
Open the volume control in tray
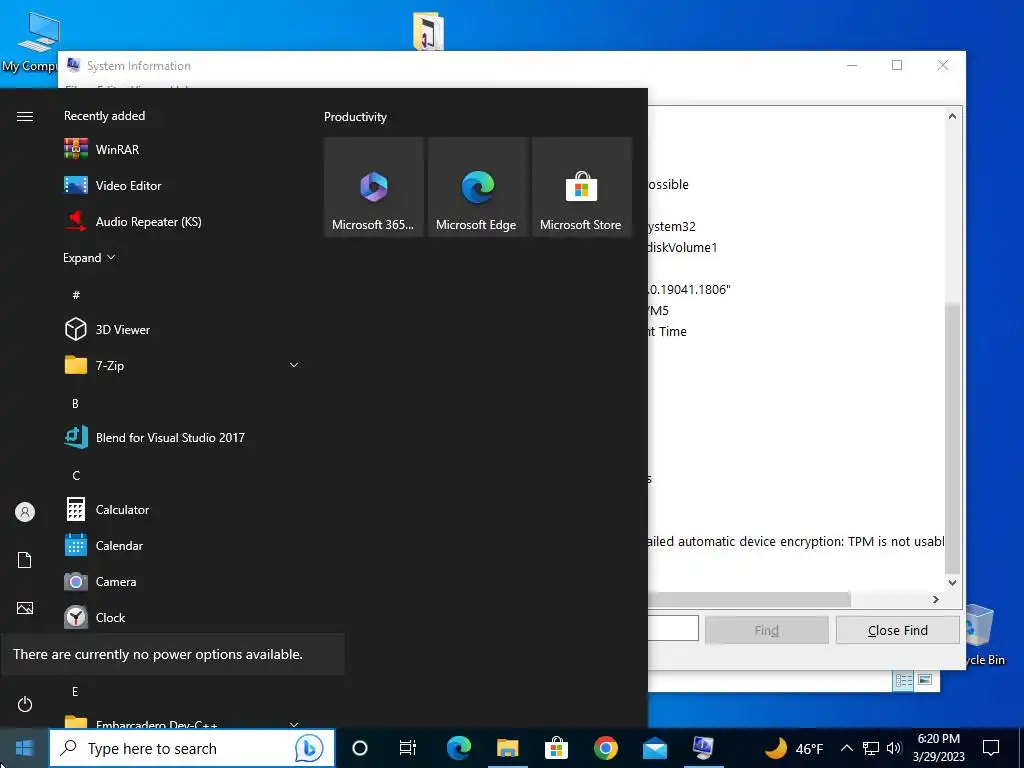point(894,748)
